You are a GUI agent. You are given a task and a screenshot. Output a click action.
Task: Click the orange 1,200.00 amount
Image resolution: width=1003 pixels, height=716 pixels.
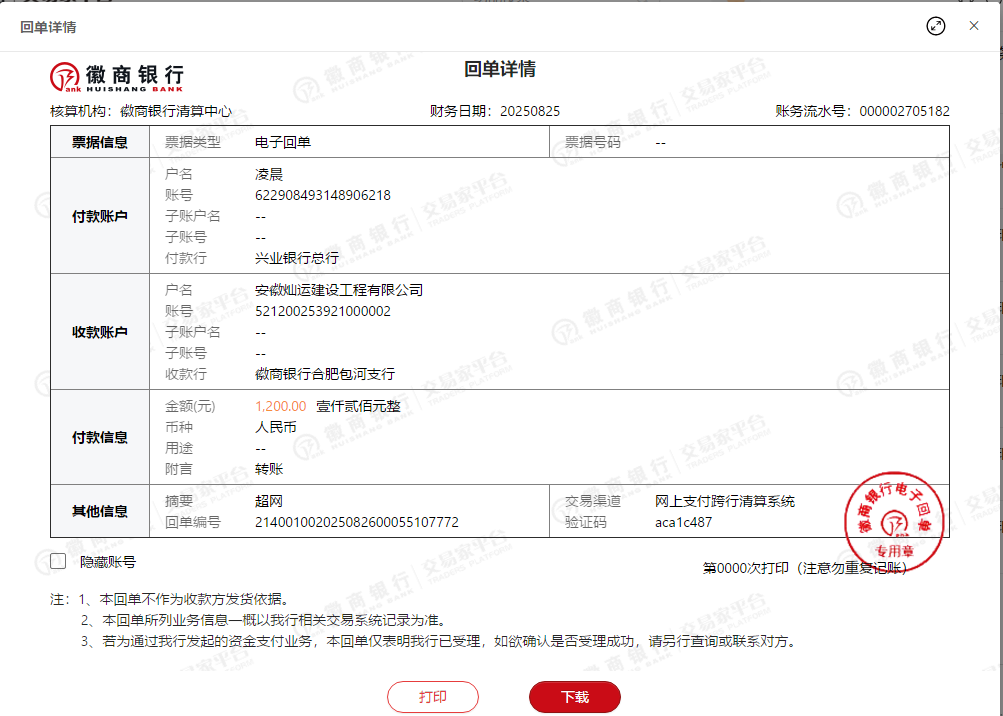point(281,406)
